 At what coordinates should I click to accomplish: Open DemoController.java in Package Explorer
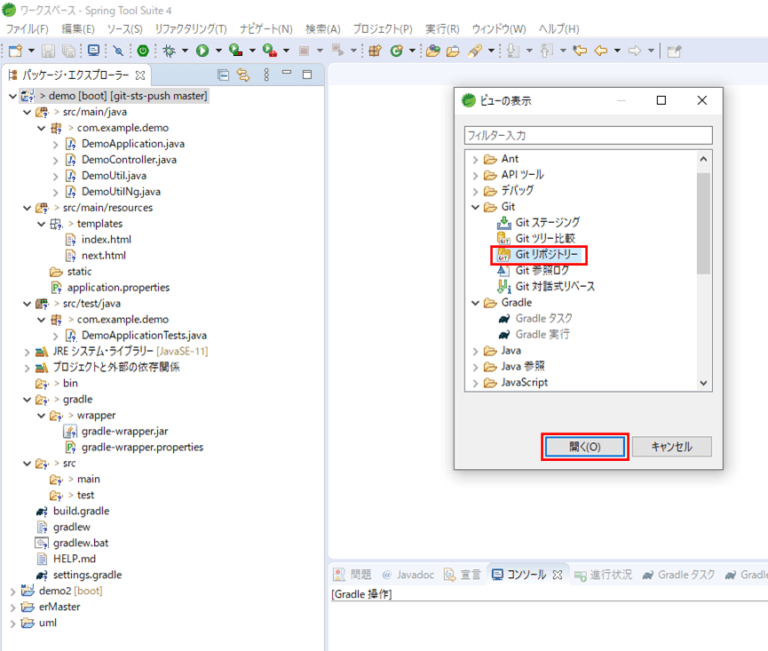pos(128,159)
